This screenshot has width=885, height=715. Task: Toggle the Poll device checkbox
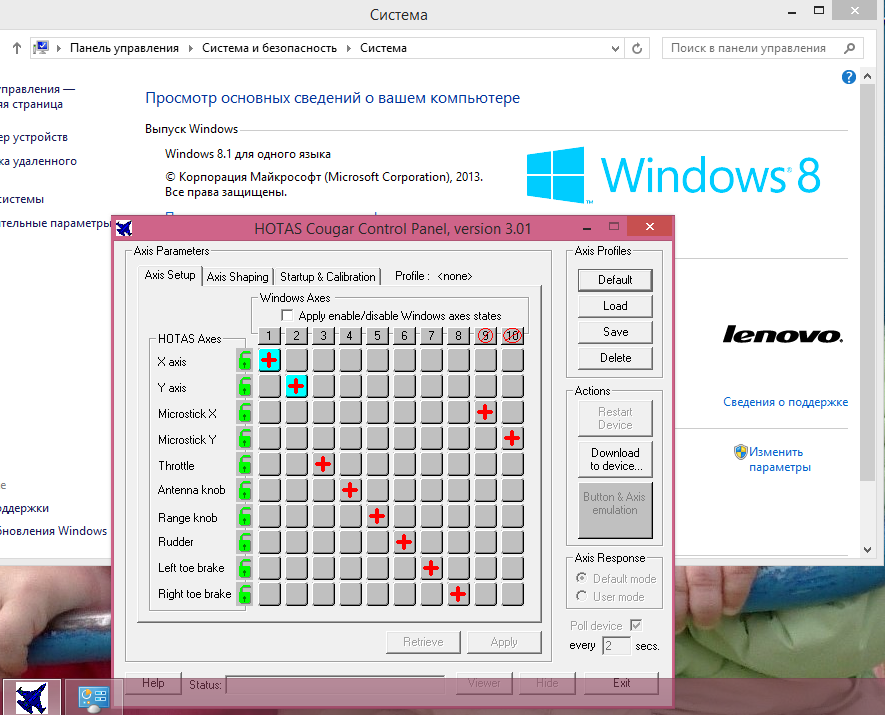pos(636,625)
